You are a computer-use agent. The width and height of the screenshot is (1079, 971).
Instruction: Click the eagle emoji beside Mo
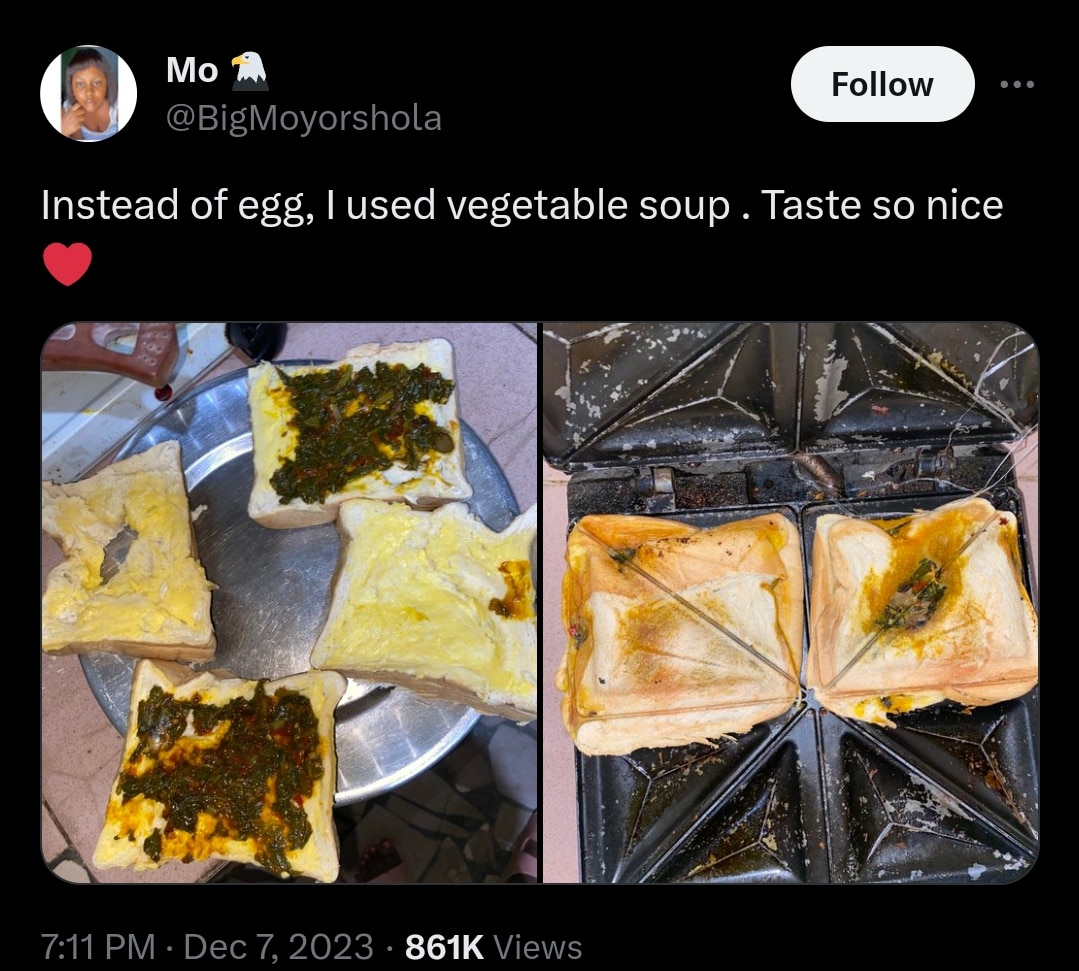[x=249, y=70]
